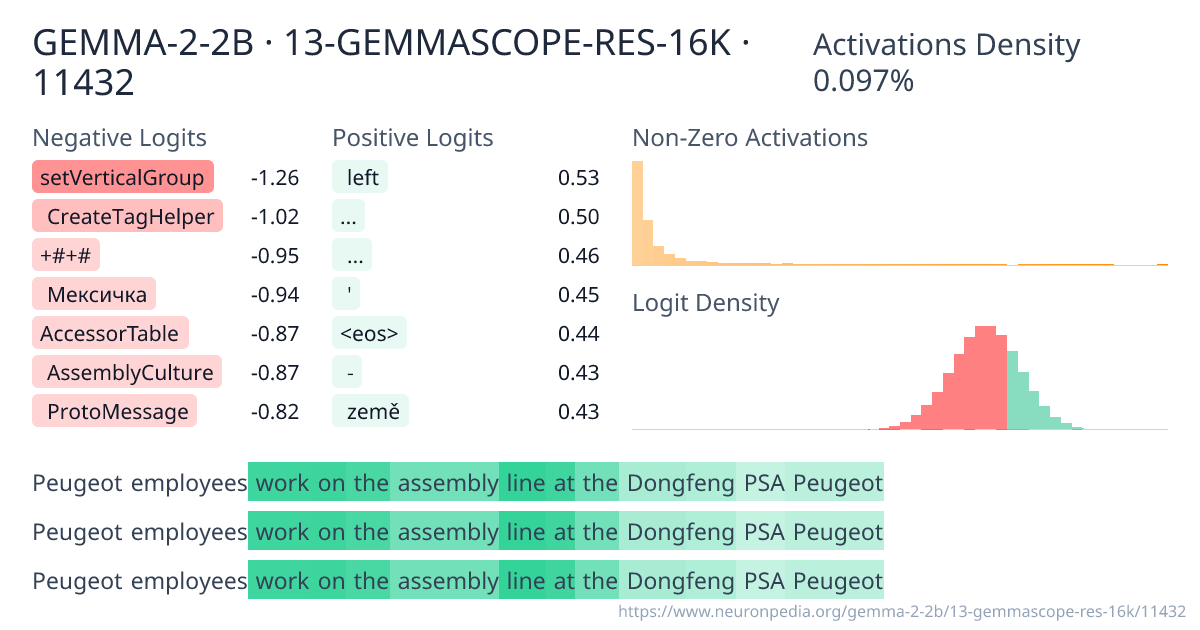Select the Мексичка token chip

tap(94, 295)
